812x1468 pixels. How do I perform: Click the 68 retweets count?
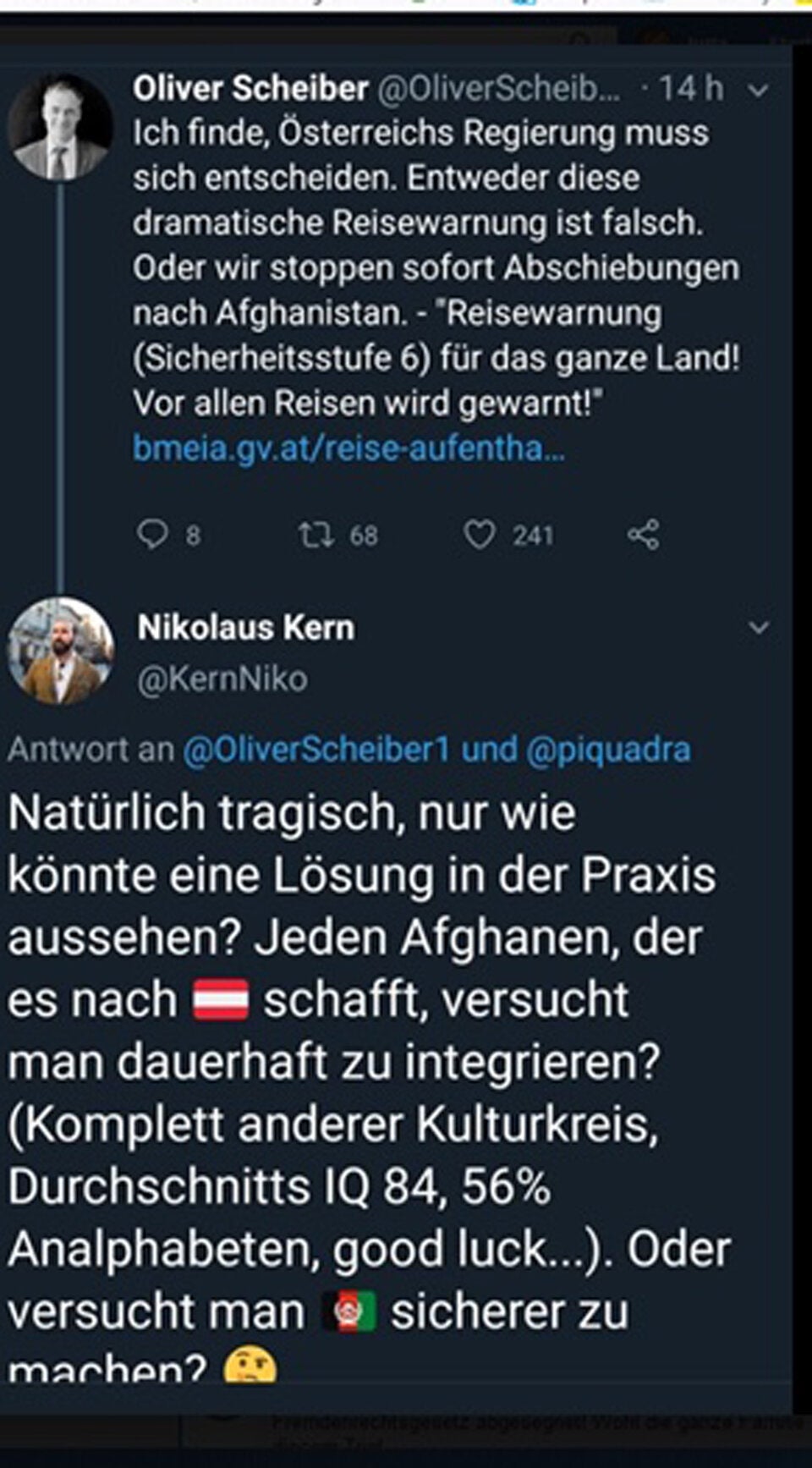pos(364,534)
